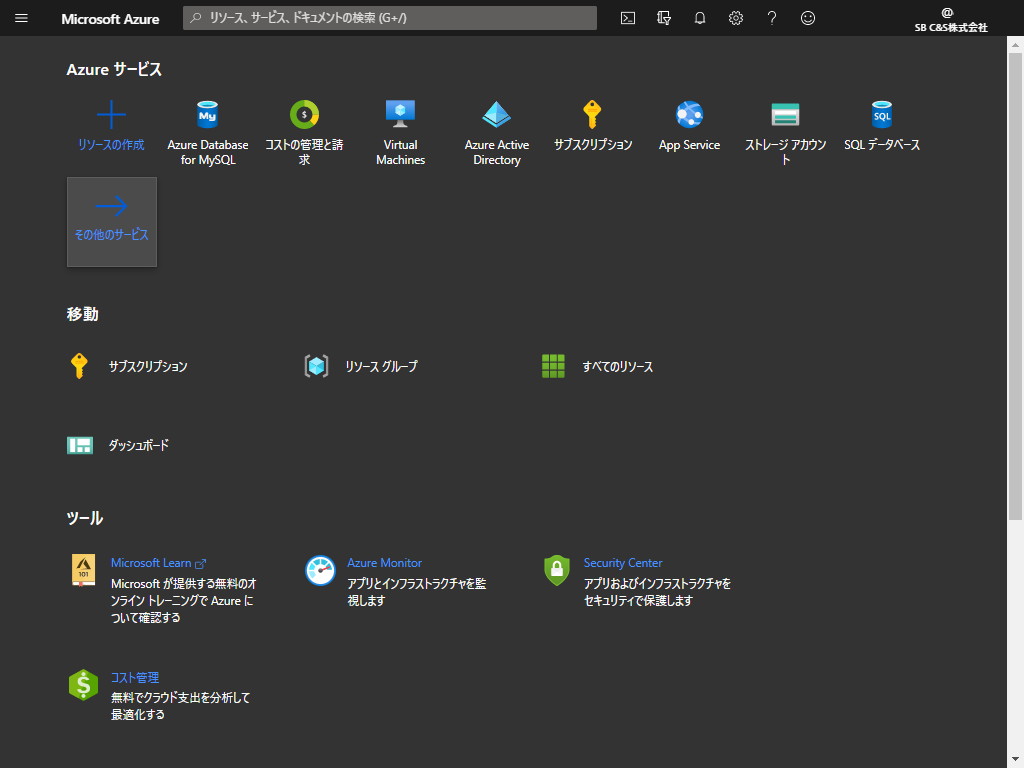Click Security Center description text
Viewport: 1024px width, 768px height.
pos(657,592)
